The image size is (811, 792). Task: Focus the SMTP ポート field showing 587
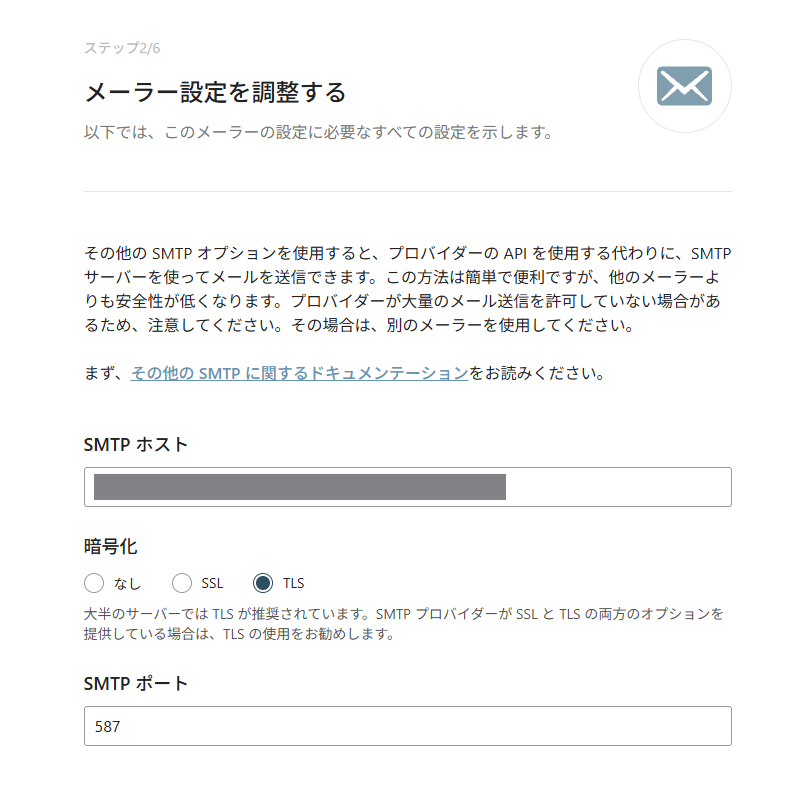point(408,726)
